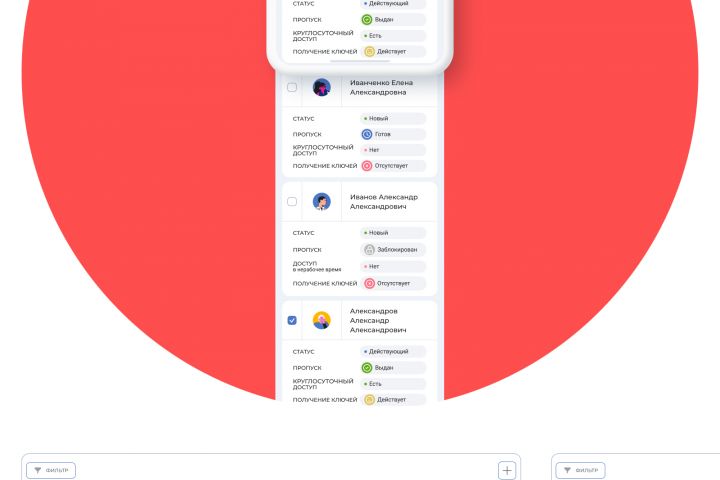Expand the 'Новый' status pill for Иванченко
Screen dimensions: 720x480
click(393, 119)
